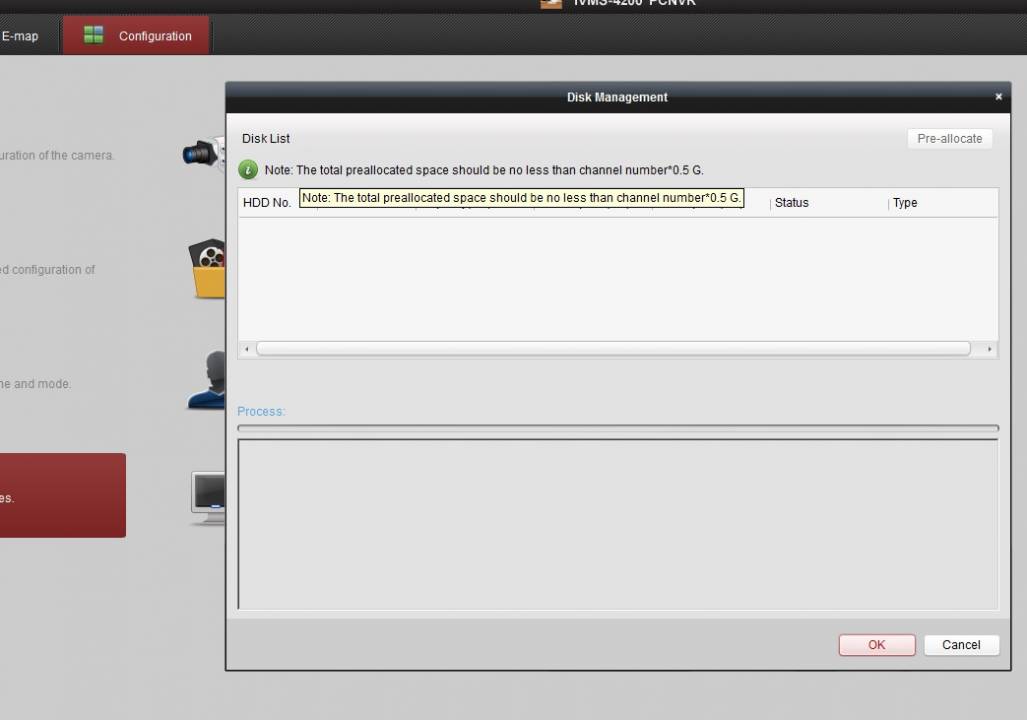This screenshot has width=1027, height=720.
Task: Select the Type column header
Action: 943,202
